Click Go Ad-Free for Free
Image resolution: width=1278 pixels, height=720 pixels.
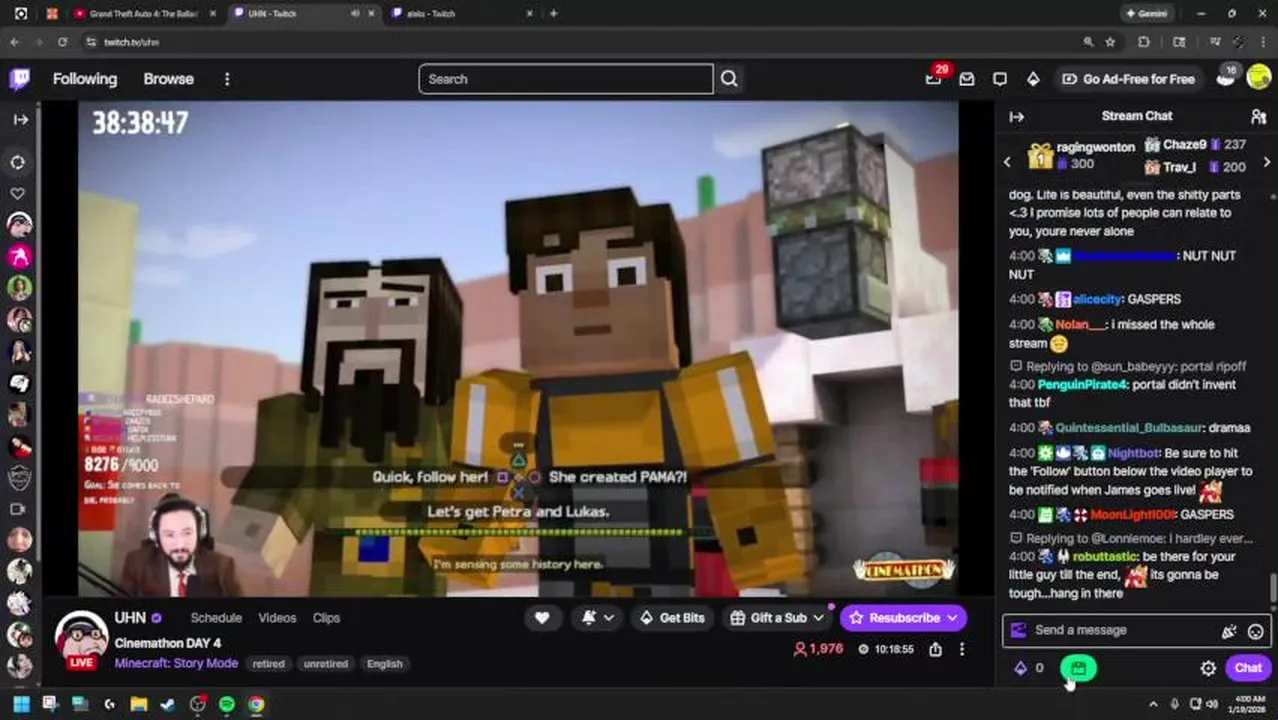click(x=1128, y=79)
